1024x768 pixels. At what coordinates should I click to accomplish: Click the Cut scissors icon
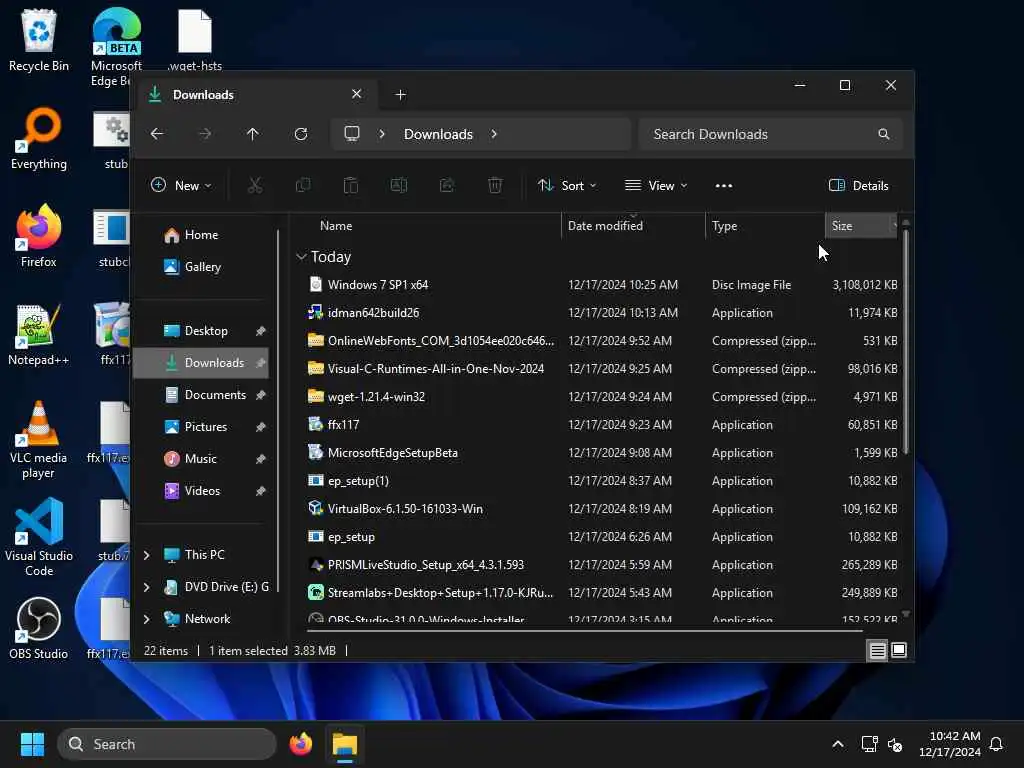[x=255, y=185]
